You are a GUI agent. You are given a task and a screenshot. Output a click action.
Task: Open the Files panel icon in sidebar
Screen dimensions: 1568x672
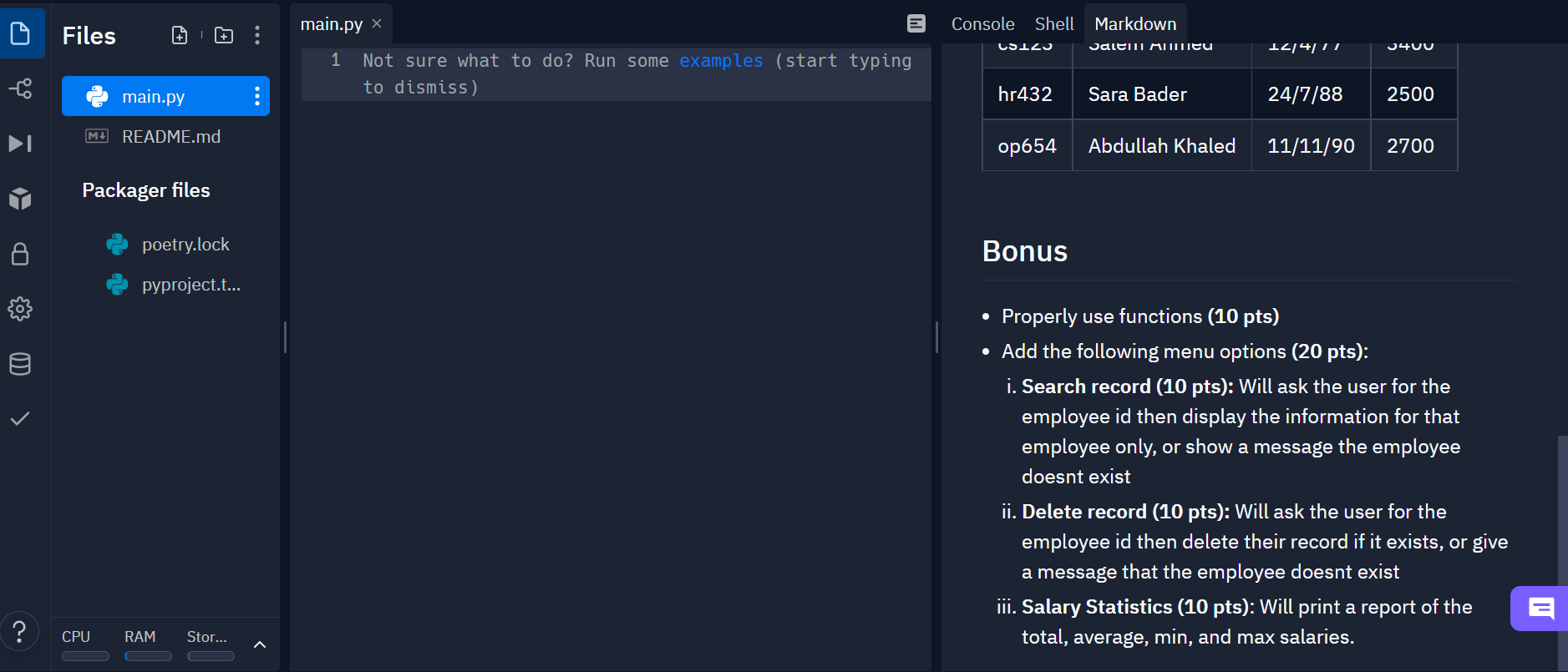(21, 33)
